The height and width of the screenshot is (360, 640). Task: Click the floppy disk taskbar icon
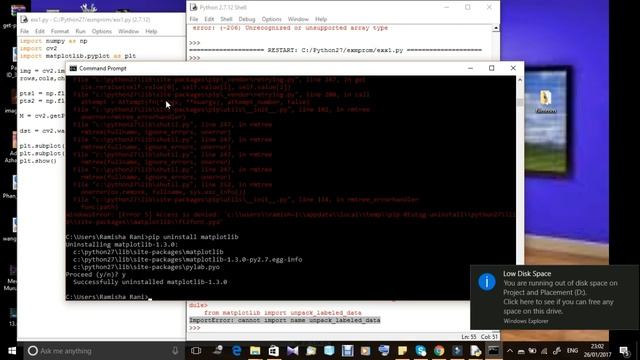(347, 351)
